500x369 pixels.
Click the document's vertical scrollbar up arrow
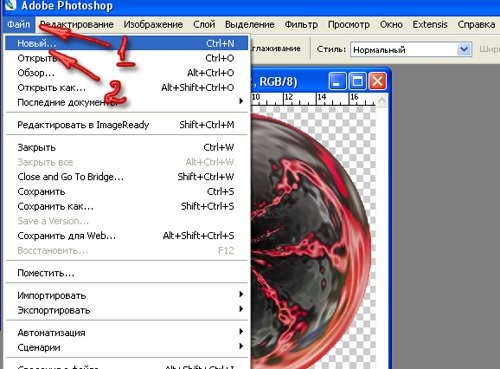(x=382, y=100)
